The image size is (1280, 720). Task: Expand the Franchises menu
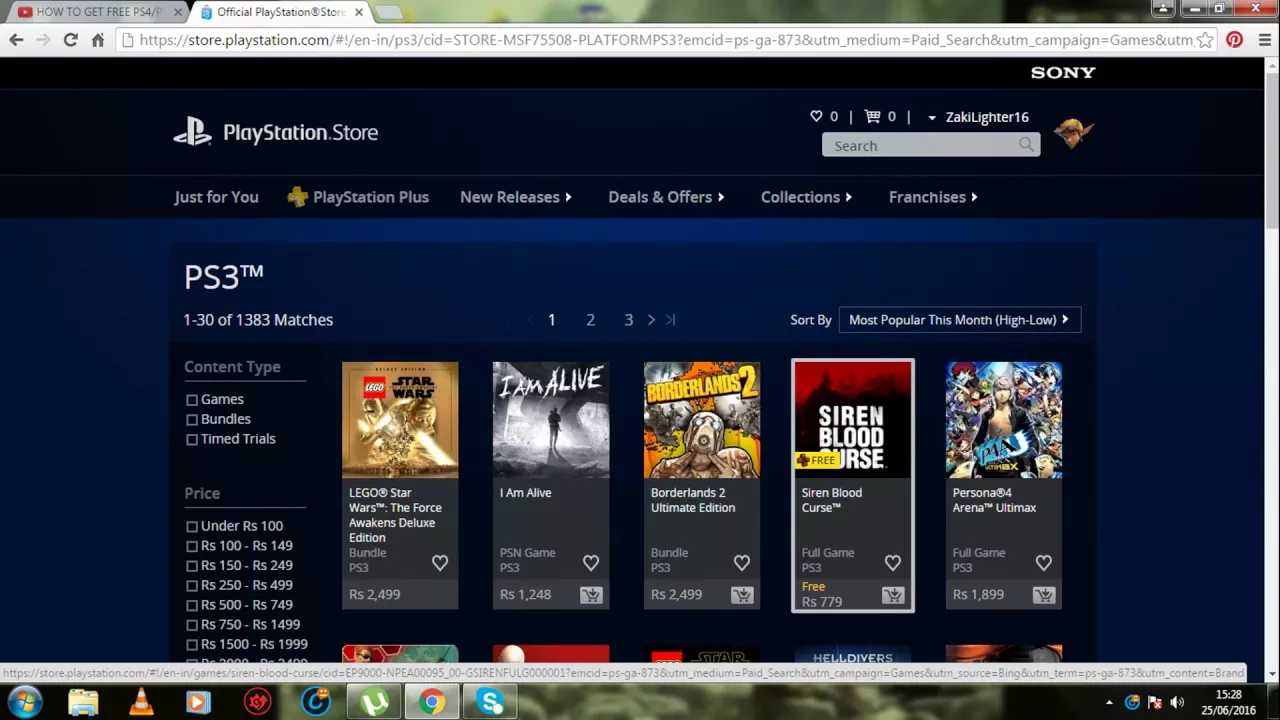933,197
